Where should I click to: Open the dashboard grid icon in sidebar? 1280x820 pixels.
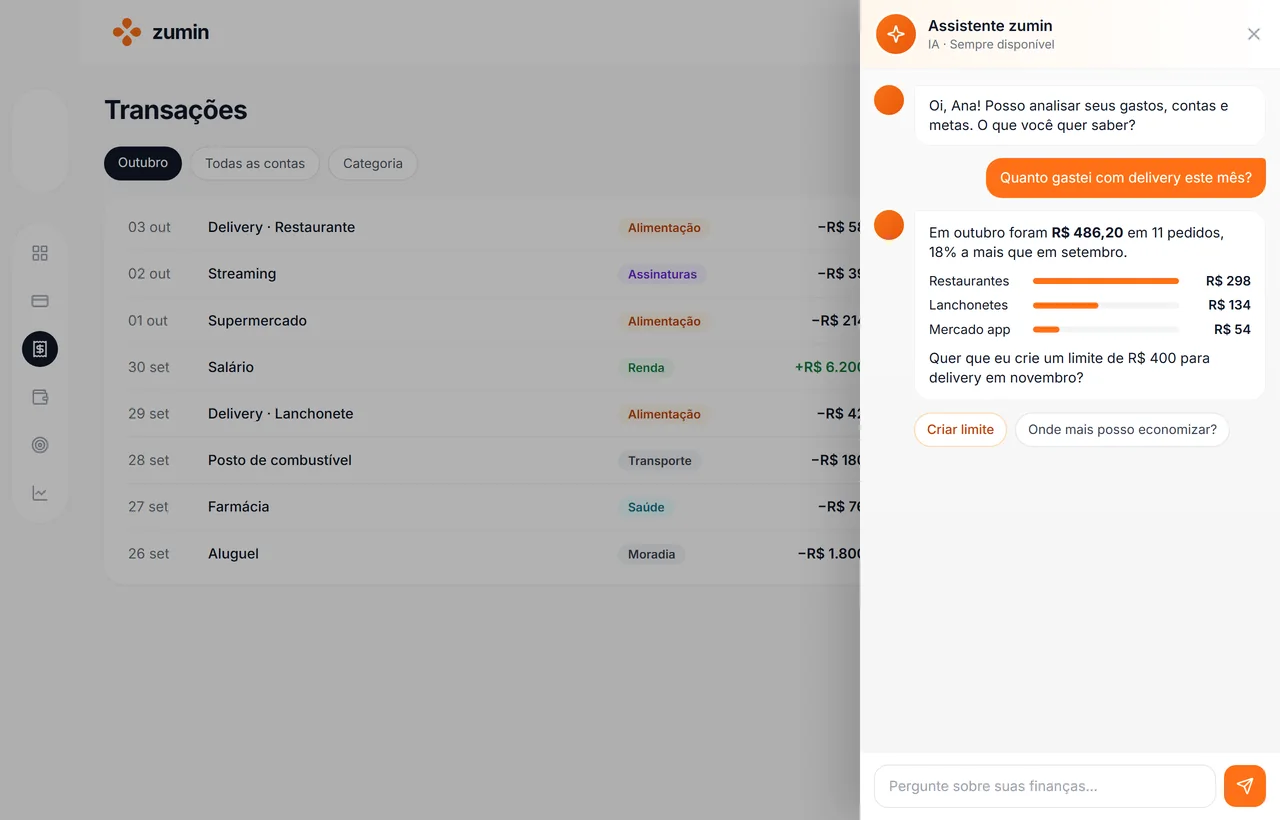pos(40,253)
